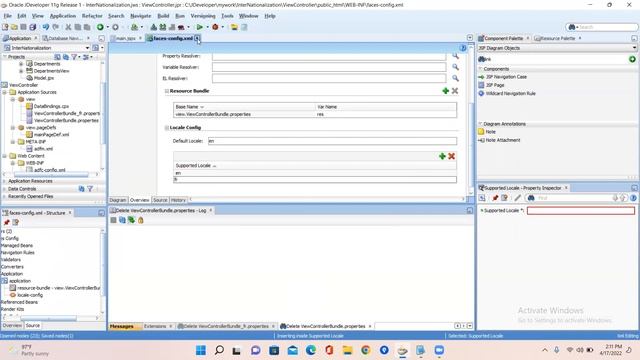Select mainPageDef.xml in the project tree
This screenshot has height=360, width=640.
click(51, 135)
